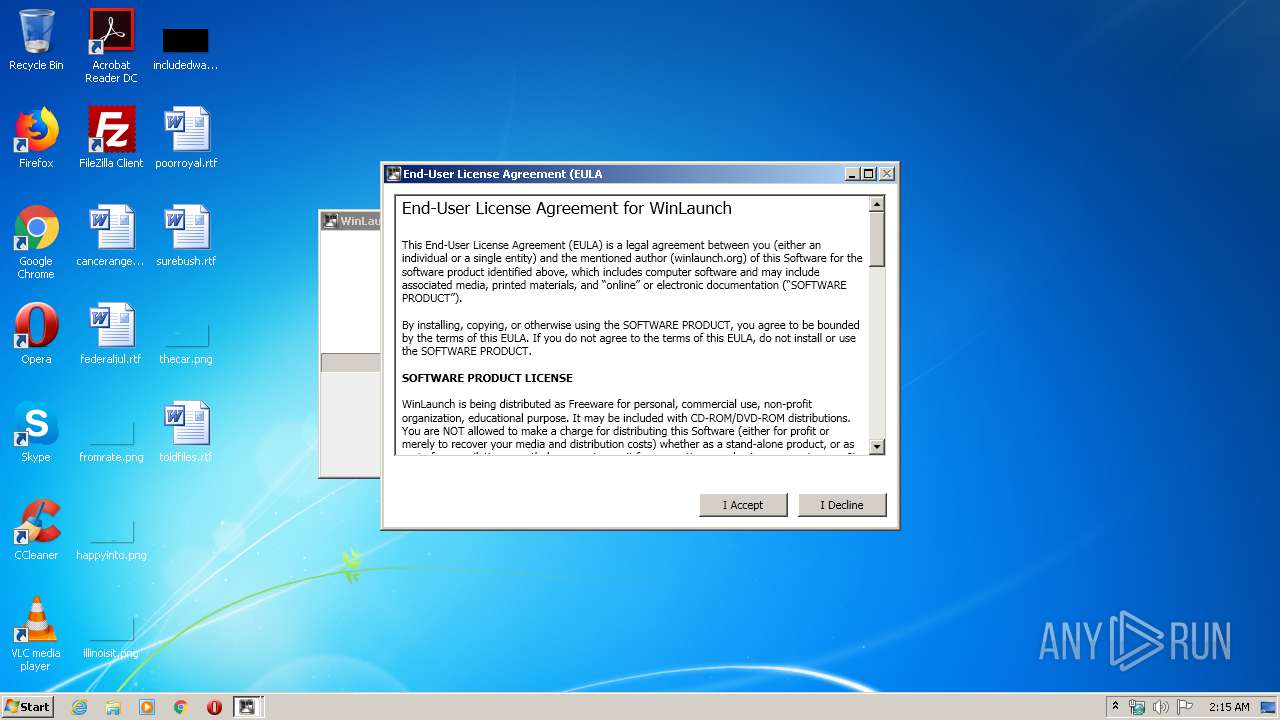This screenshot has height=720, width=1280.
Task: Switch to WinLaunch taskbar button
Action: pos(247,707)
